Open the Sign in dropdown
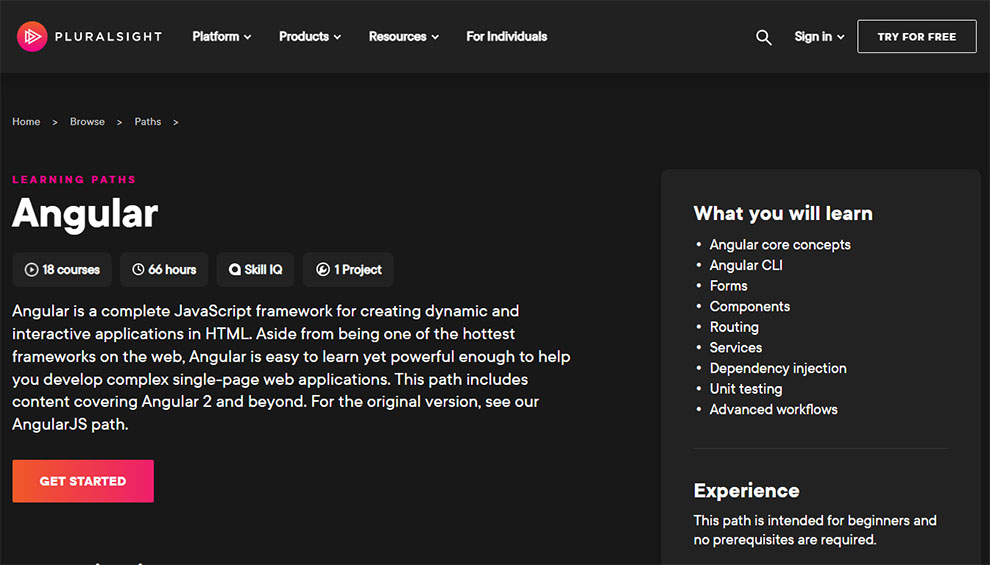Screen dimensions: 990x565 pos(819,37)
